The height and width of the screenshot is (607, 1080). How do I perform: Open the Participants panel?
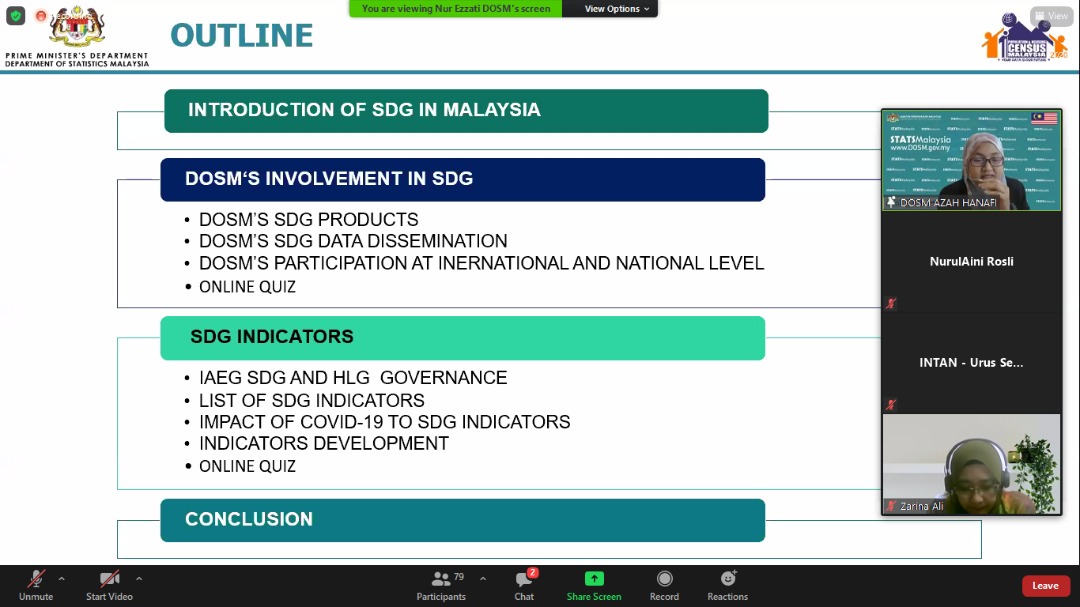pyautogui.click(x=441, y=586)
